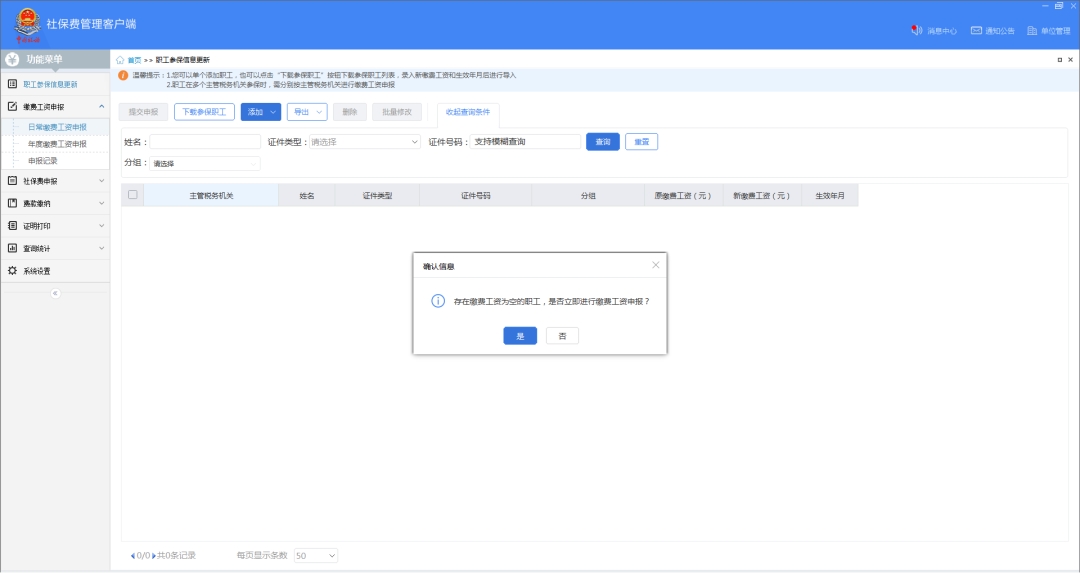Confirm the dialog by clicking 是
The image size is (1080, 573).
click(520, 336)
